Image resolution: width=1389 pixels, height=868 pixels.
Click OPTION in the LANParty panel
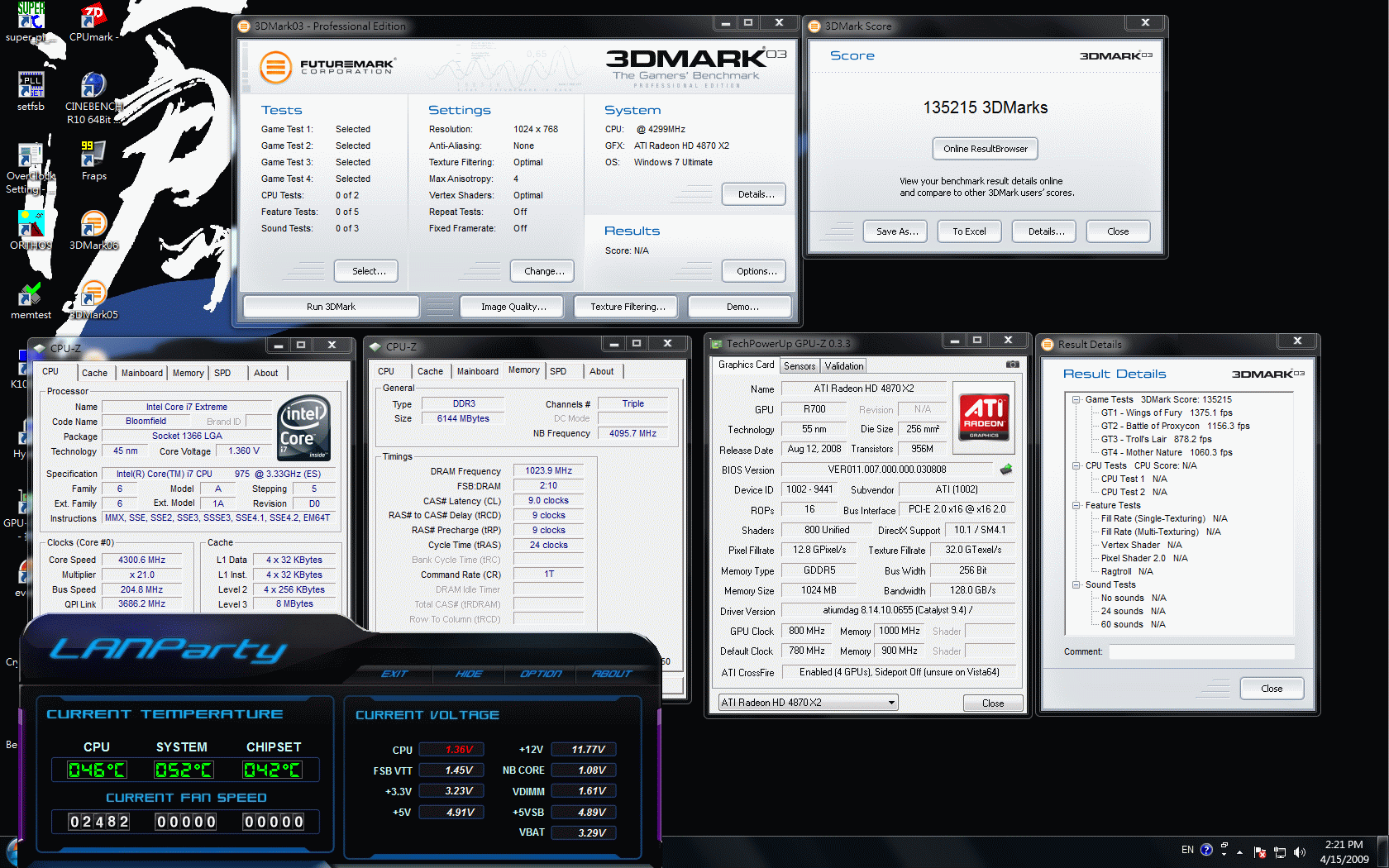[541, 674]
